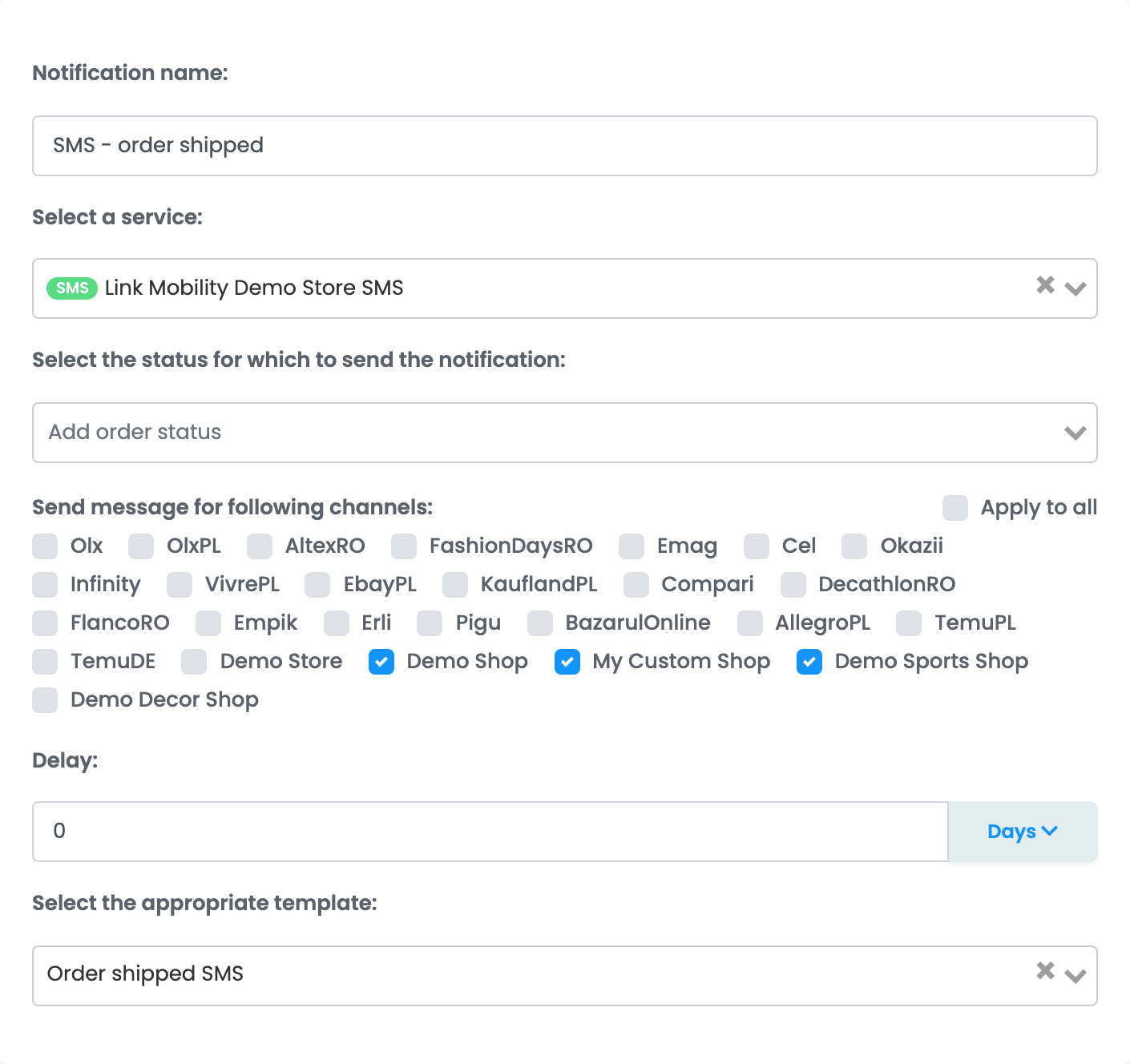Image resolution: width=1130 pixels, height=1064 pixels.
Task: Tick the FlancoRO channel checkbox
Action: [x=45, y=623]
